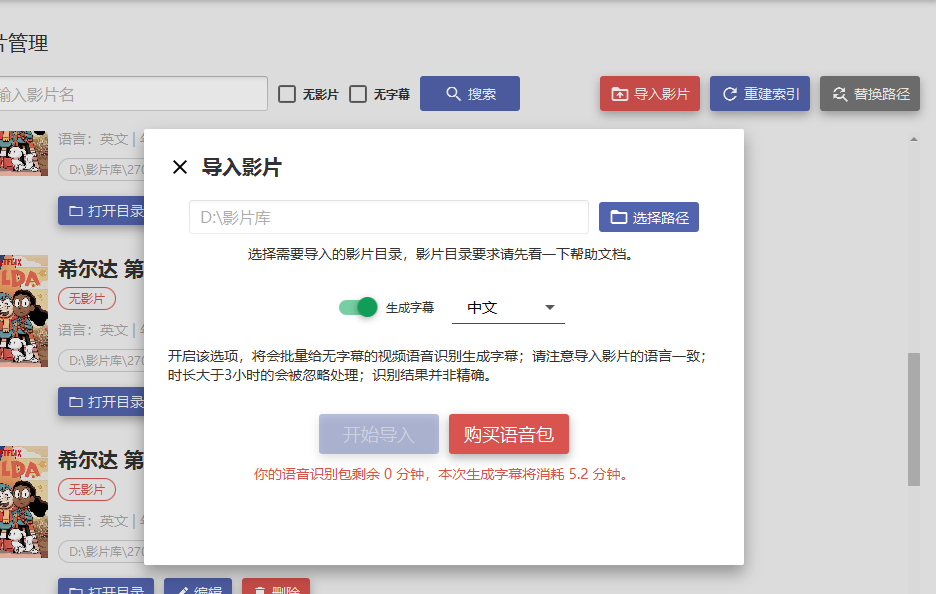936x594 pixels.
Task: Click the 编辑 button at the bottom
Action: click(x=198, y=586)
